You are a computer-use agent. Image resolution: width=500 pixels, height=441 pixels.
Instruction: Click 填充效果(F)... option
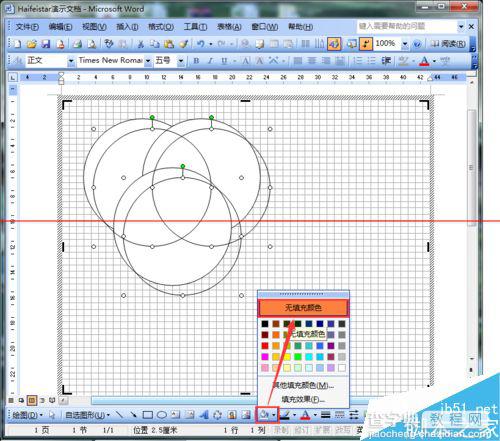303,399
